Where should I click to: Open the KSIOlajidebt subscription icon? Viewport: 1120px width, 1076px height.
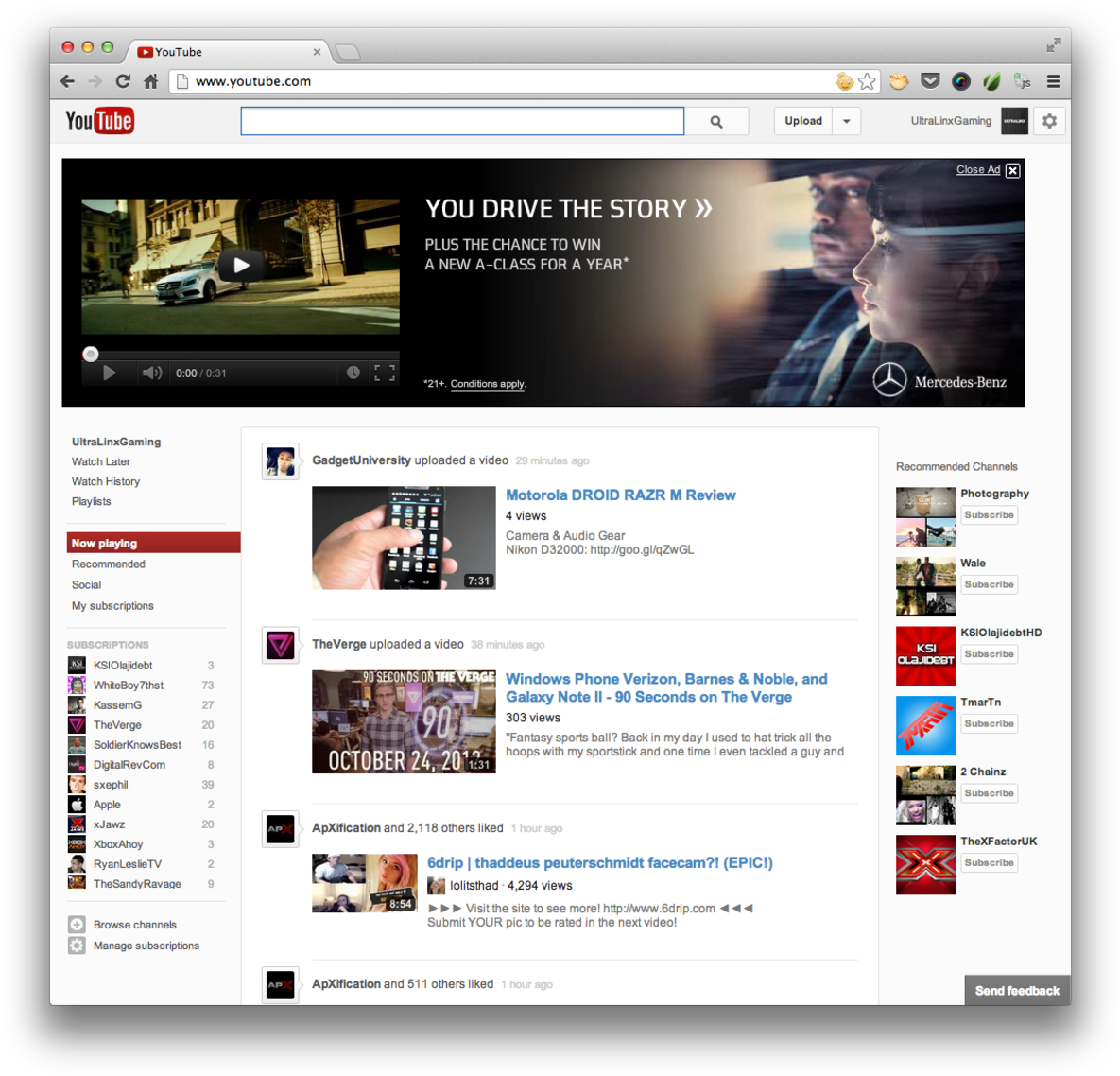pyautogui.click(x=77, y=666)
